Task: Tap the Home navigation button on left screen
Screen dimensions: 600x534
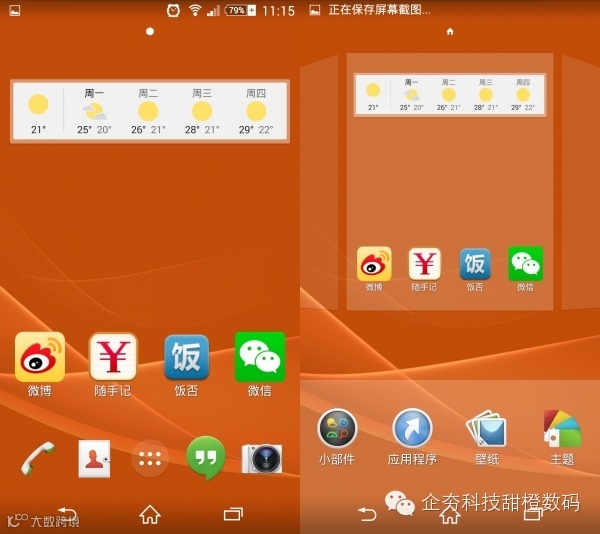Action: pyautogui.click(x=150, y=514)
